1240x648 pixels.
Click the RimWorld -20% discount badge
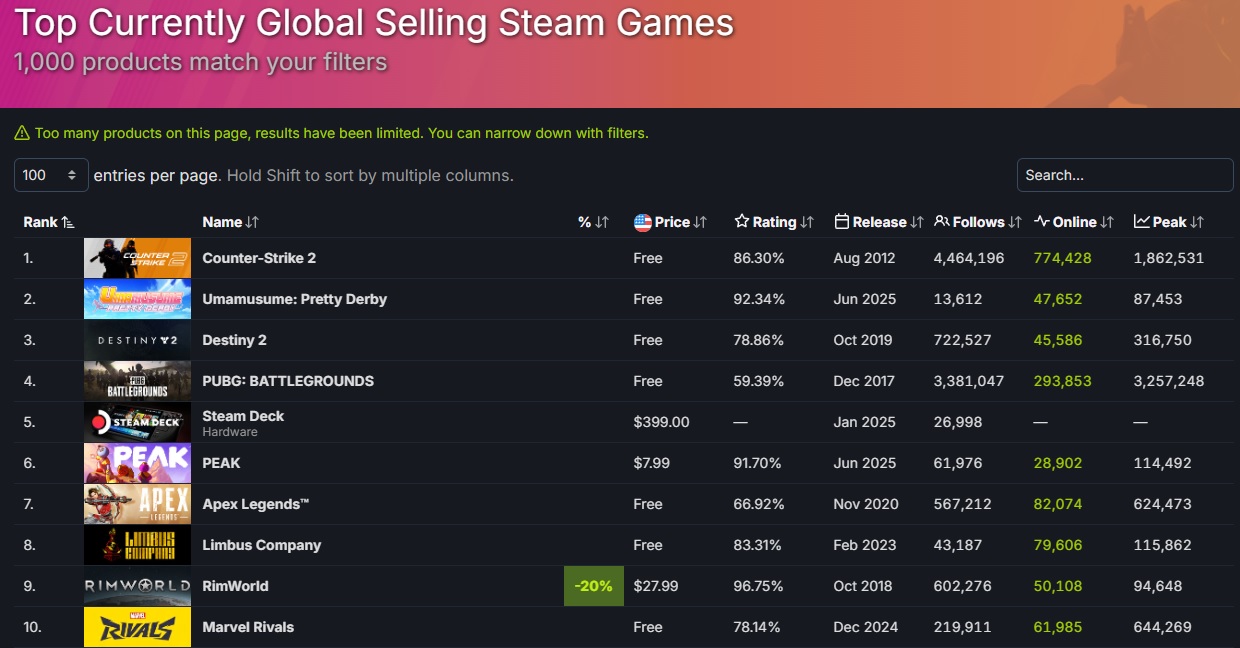[x=594, y=586]
